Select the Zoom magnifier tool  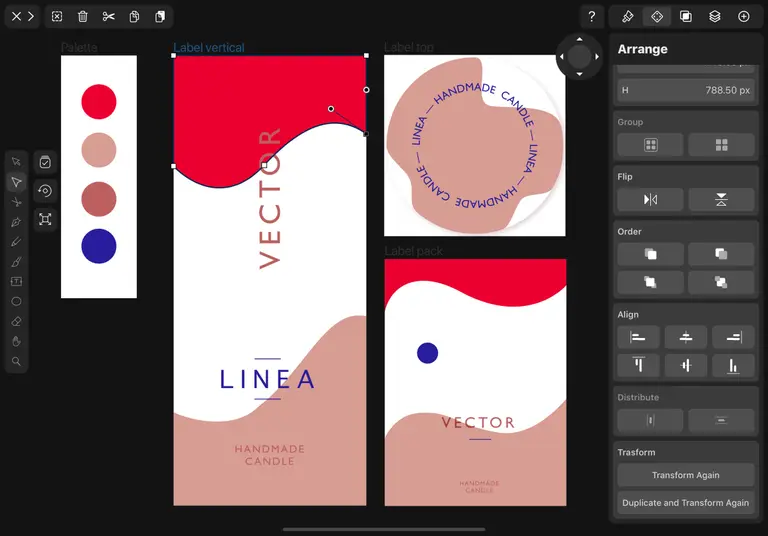(x=16, y=362)
